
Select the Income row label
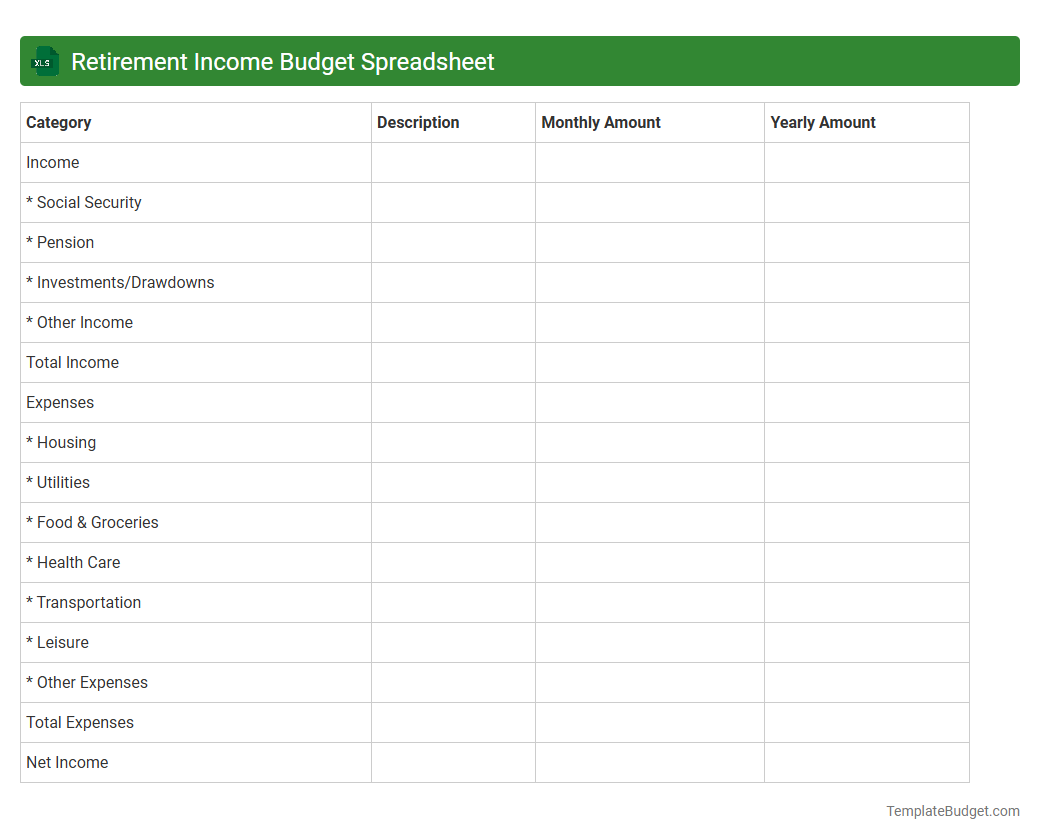tap(52, 162)
